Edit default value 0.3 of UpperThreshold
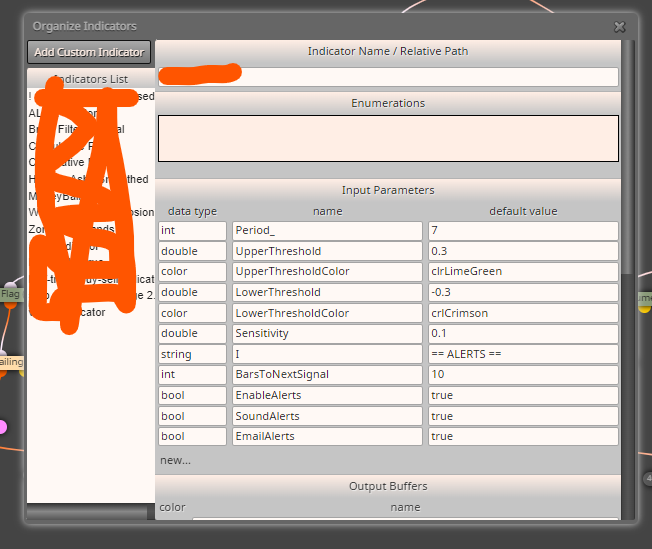The width and height of the screenshot is (652, 549). pyautogui.click(x=523, y=251)
